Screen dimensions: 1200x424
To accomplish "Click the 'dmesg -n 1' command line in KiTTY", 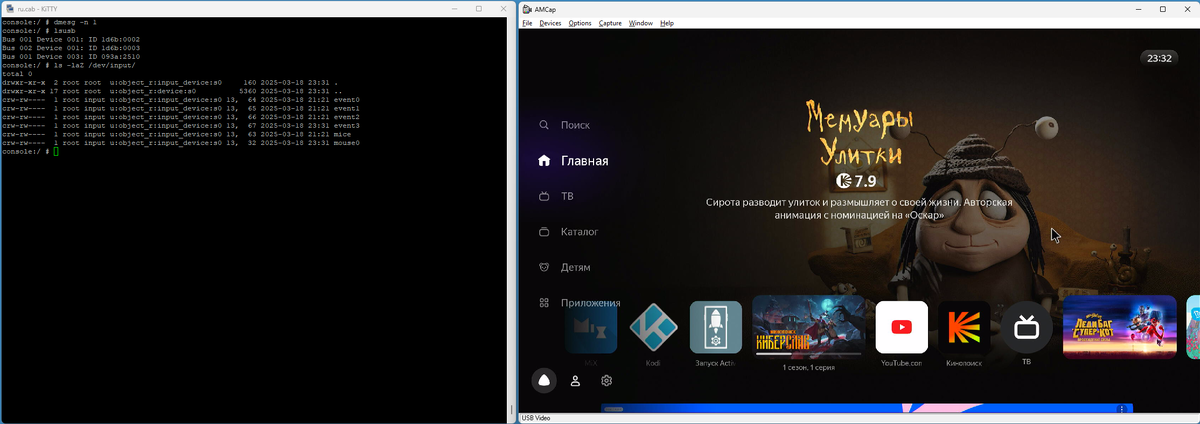I will (x=50, y=21).
